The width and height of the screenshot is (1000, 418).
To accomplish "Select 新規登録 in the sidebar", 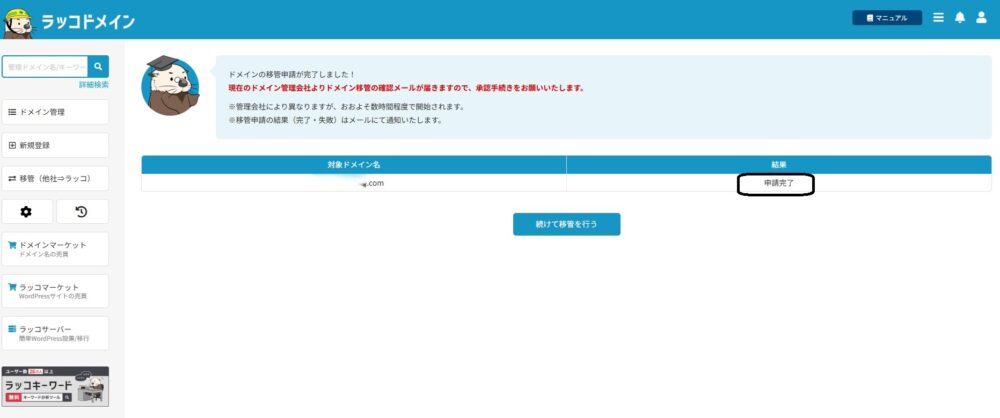I will [55, 145].
